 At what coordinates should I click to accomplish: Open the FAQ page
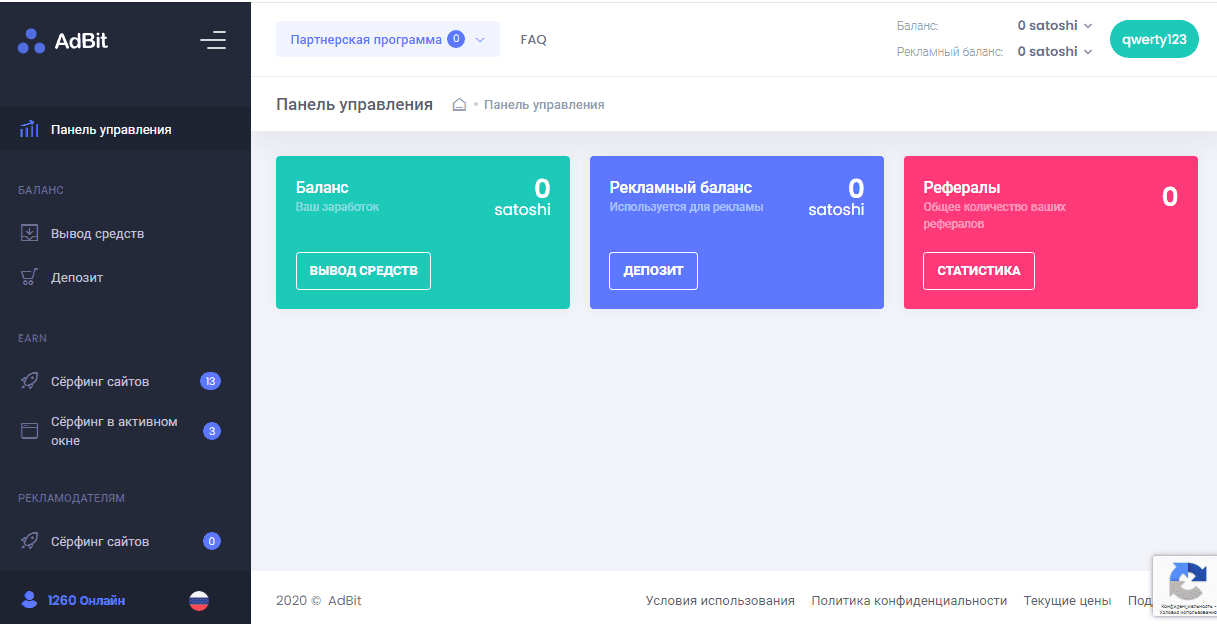pyautogui.click(x=533, y=40)
